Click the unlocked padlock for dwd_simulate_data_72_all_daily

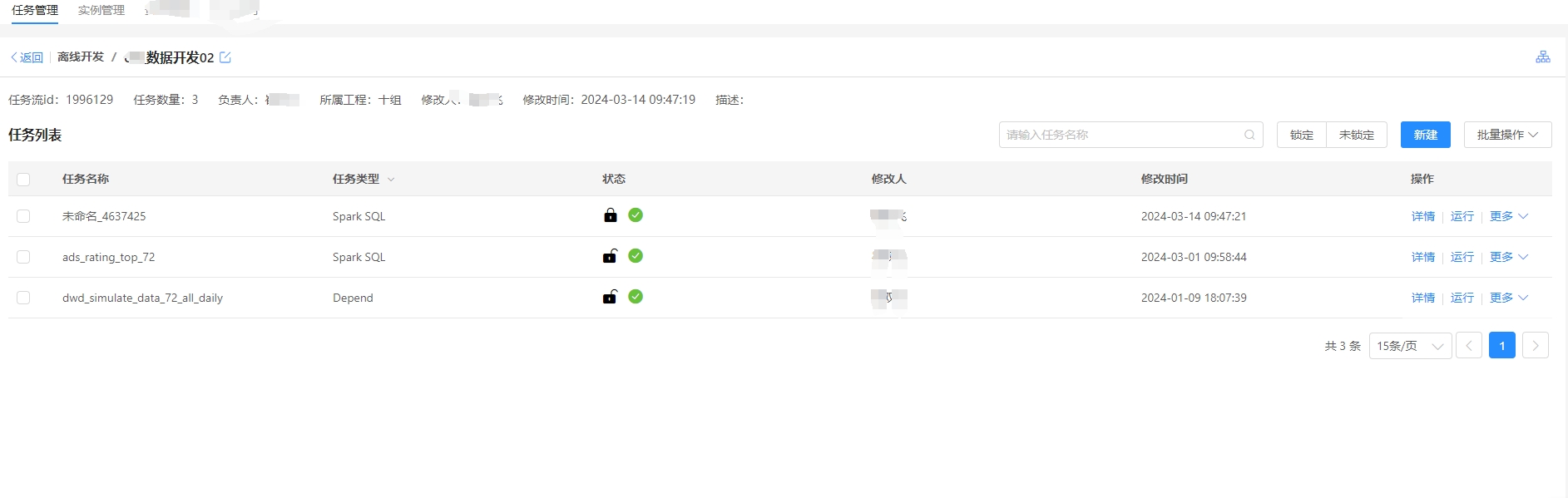[610, 297]
